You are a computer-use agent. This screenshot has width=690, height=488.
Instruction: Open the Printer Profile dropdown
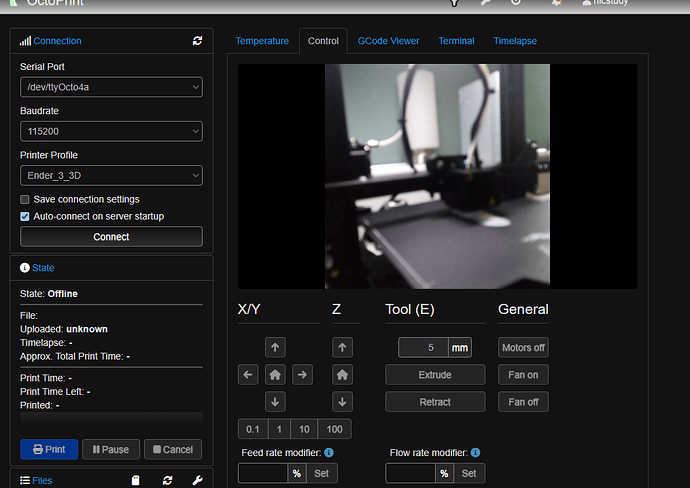coord(111,176)
